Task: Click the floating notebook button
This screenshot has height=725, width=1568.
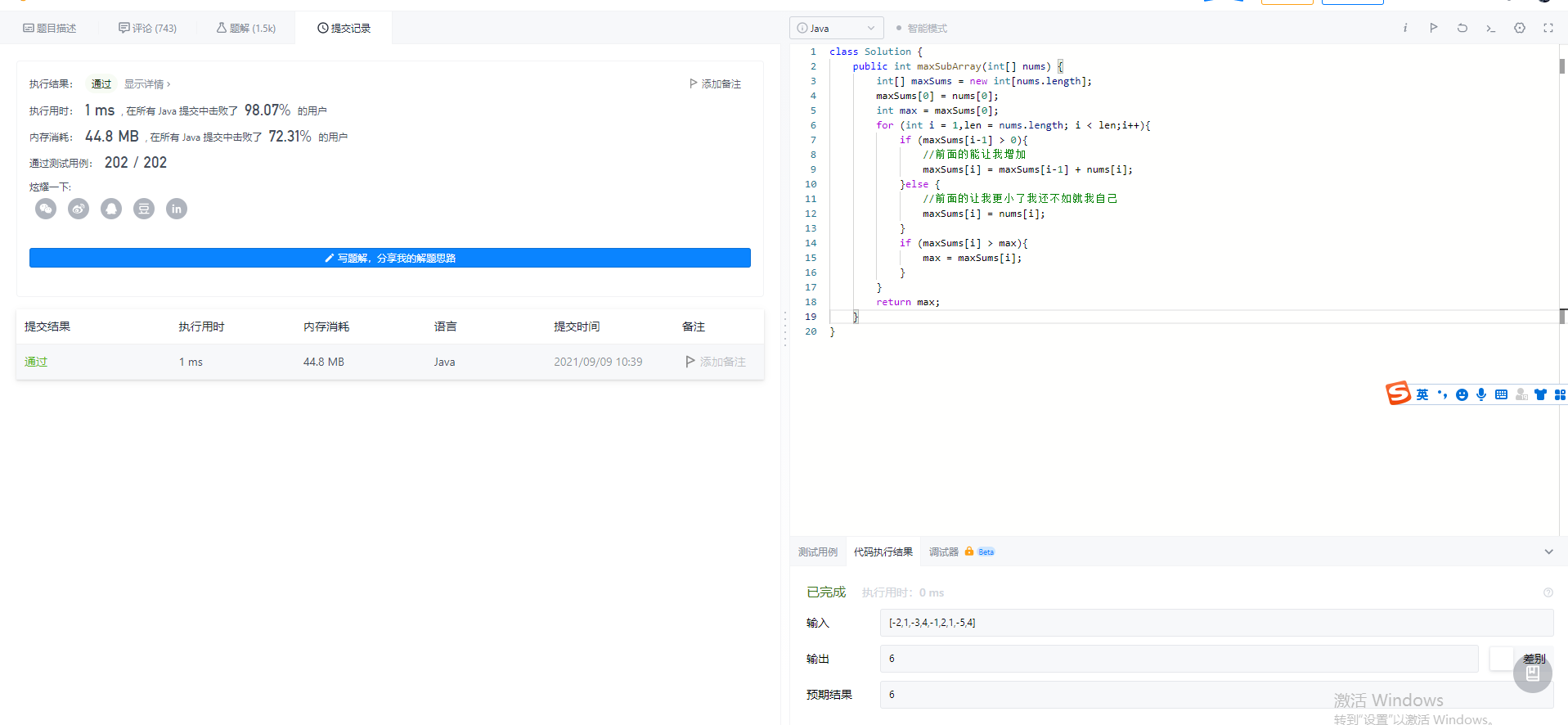Action: [x=1533, y=673]
